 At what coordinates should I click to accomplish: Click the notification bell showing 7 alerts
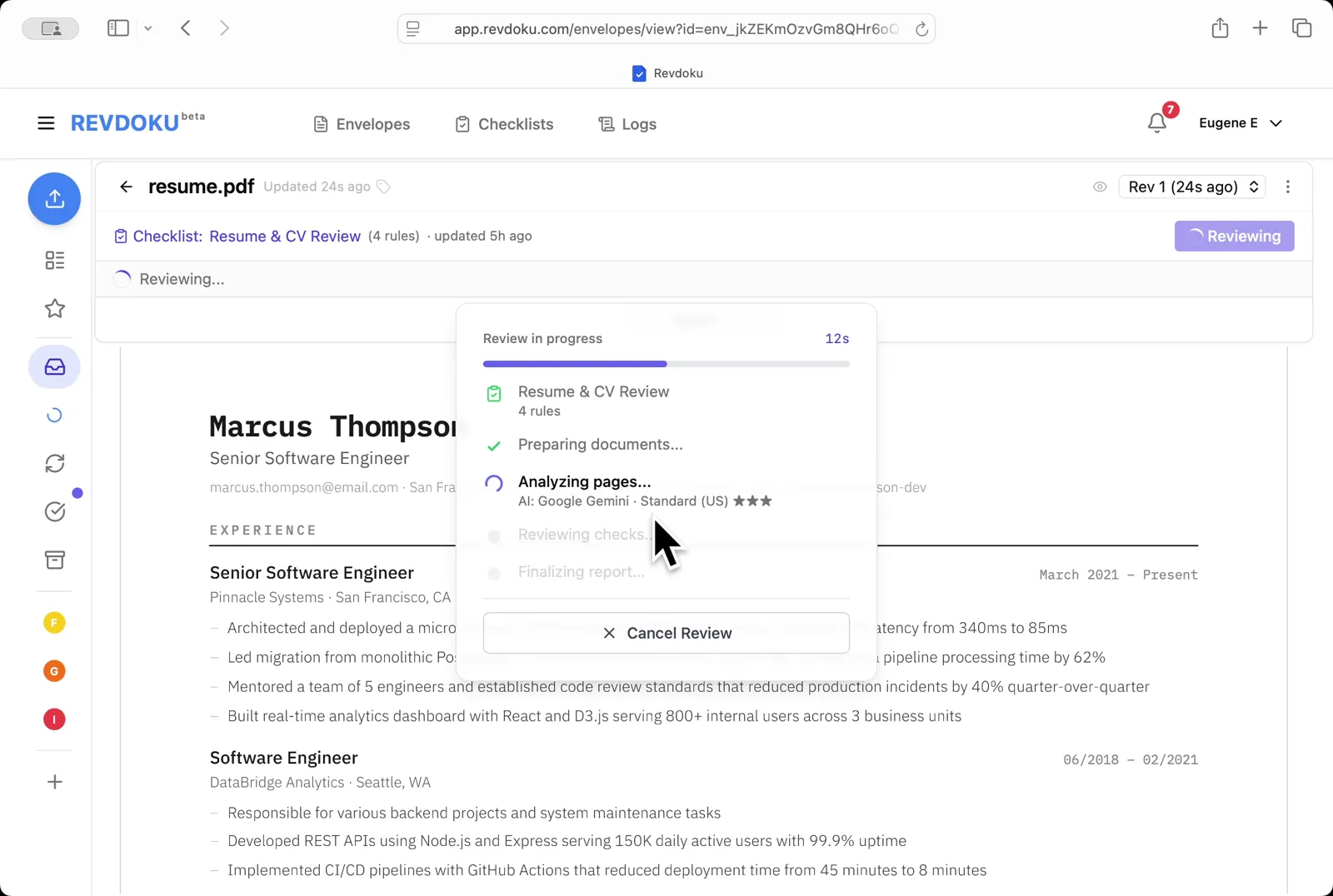coord(1156,122)
